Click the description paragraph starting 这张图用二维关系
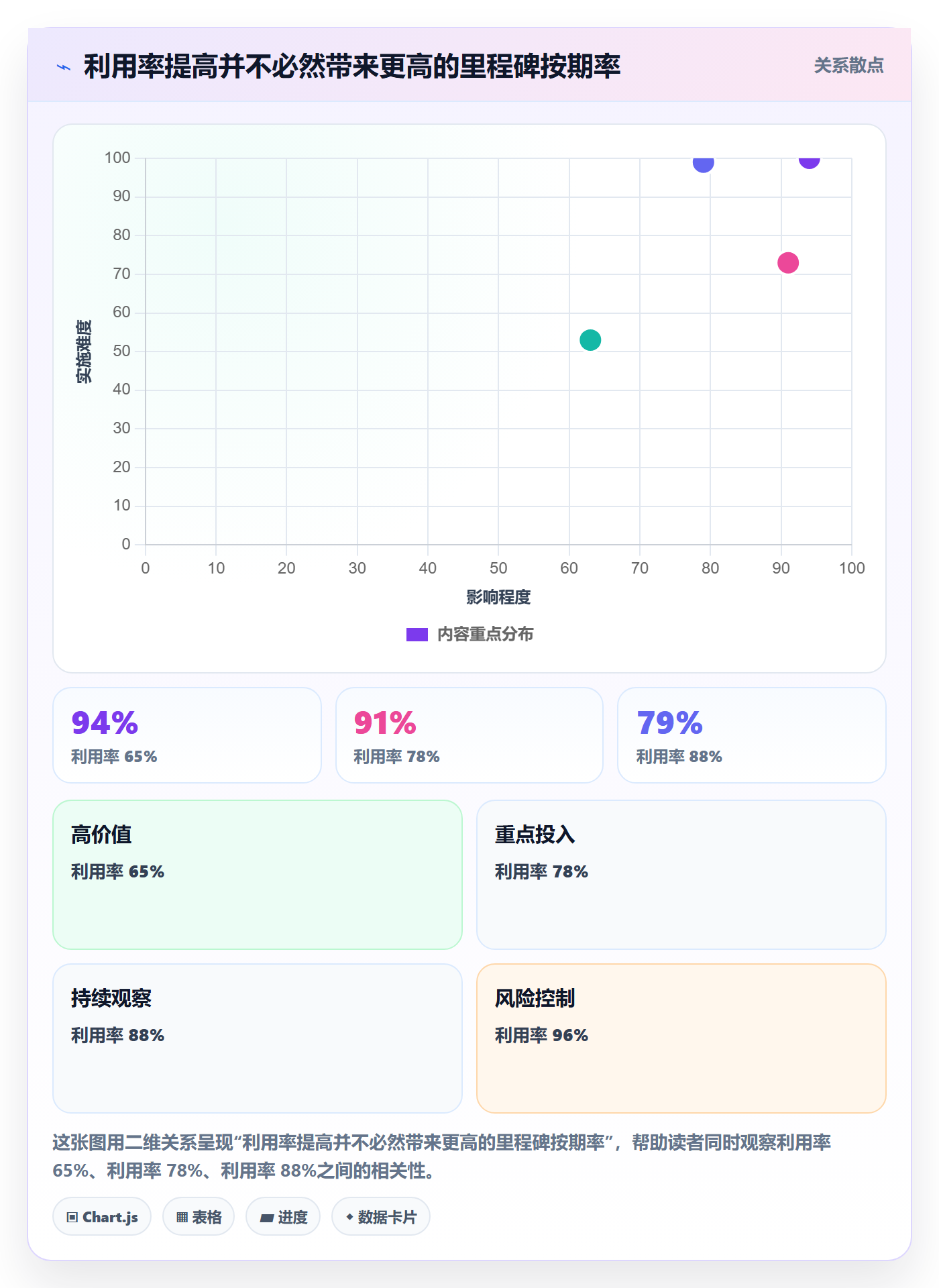 click(443, 1157)
